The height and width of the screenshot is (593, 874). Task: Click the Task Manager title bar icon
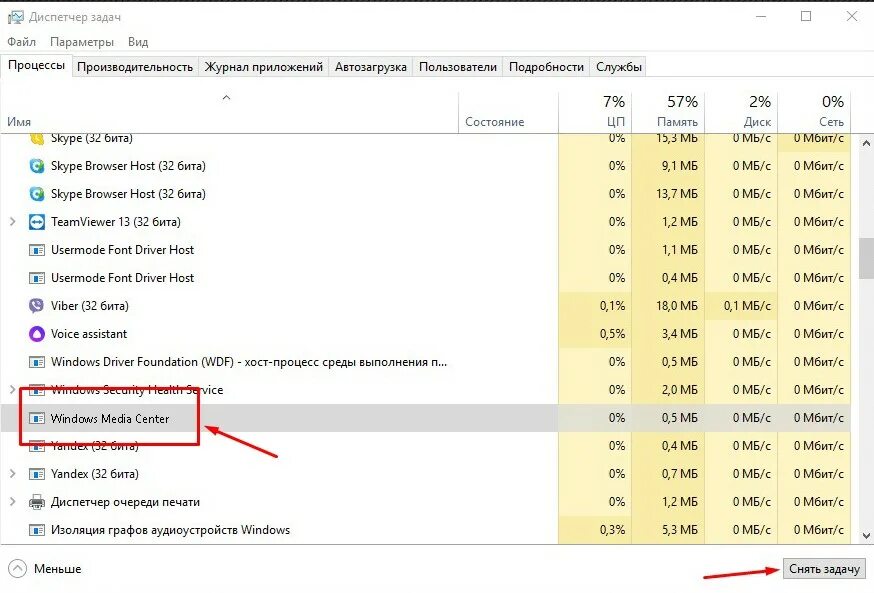(16, 17)
